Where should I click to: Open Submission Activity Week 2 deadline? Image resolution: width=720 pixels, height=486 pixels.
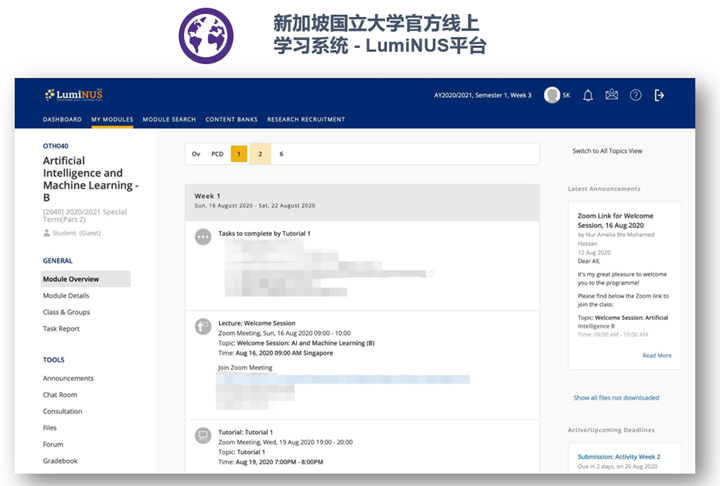[616, 457]
